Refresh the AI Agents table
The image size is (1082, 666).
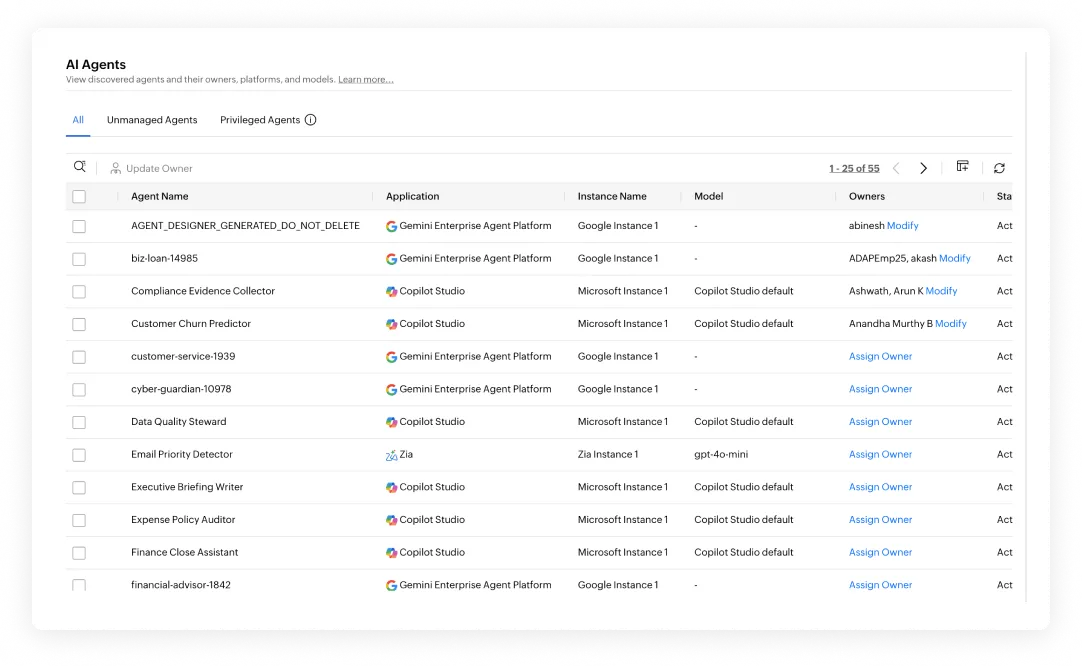(999, 168)
